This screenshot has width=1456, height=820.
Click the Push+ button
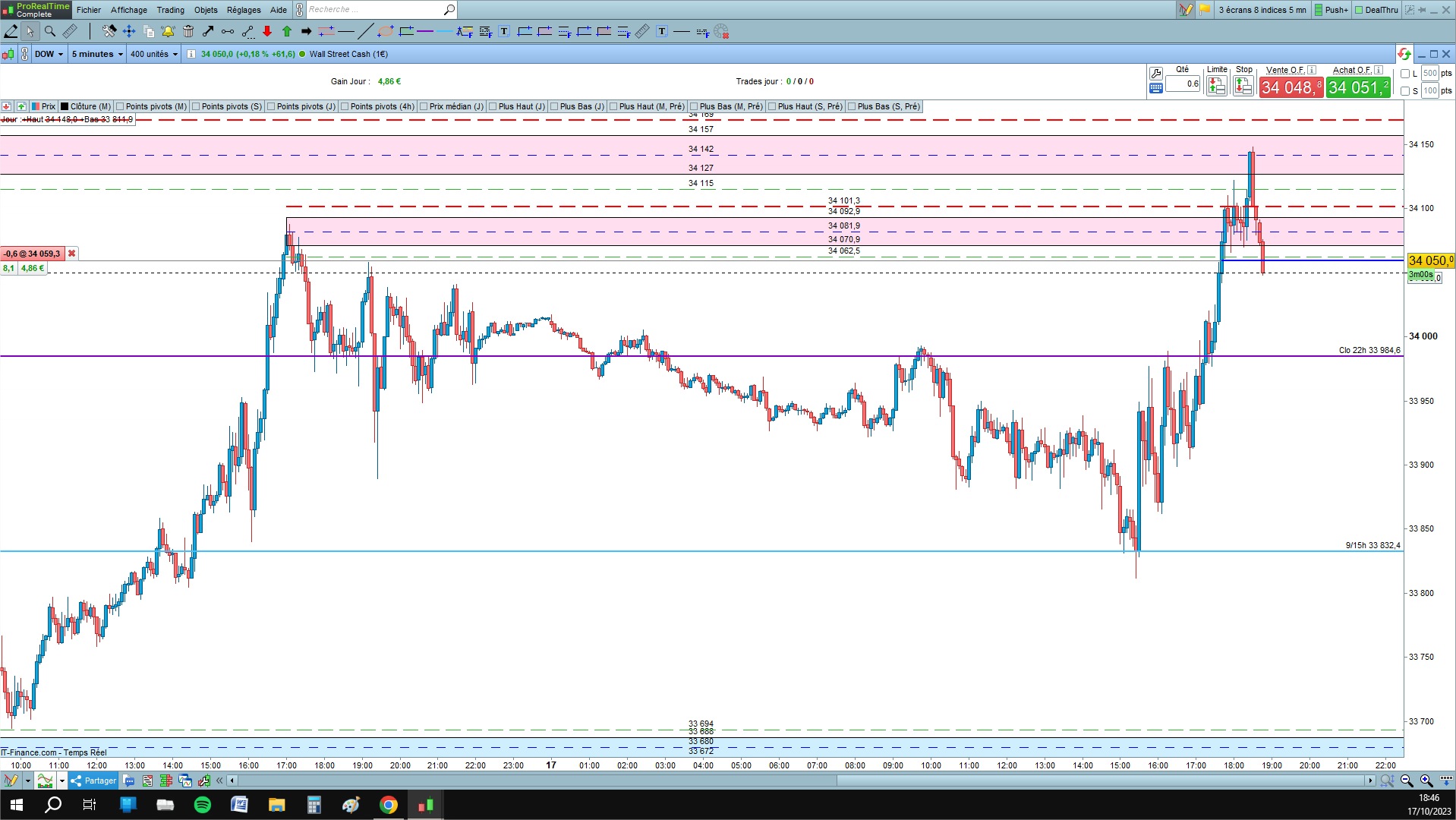[1332, 10]
